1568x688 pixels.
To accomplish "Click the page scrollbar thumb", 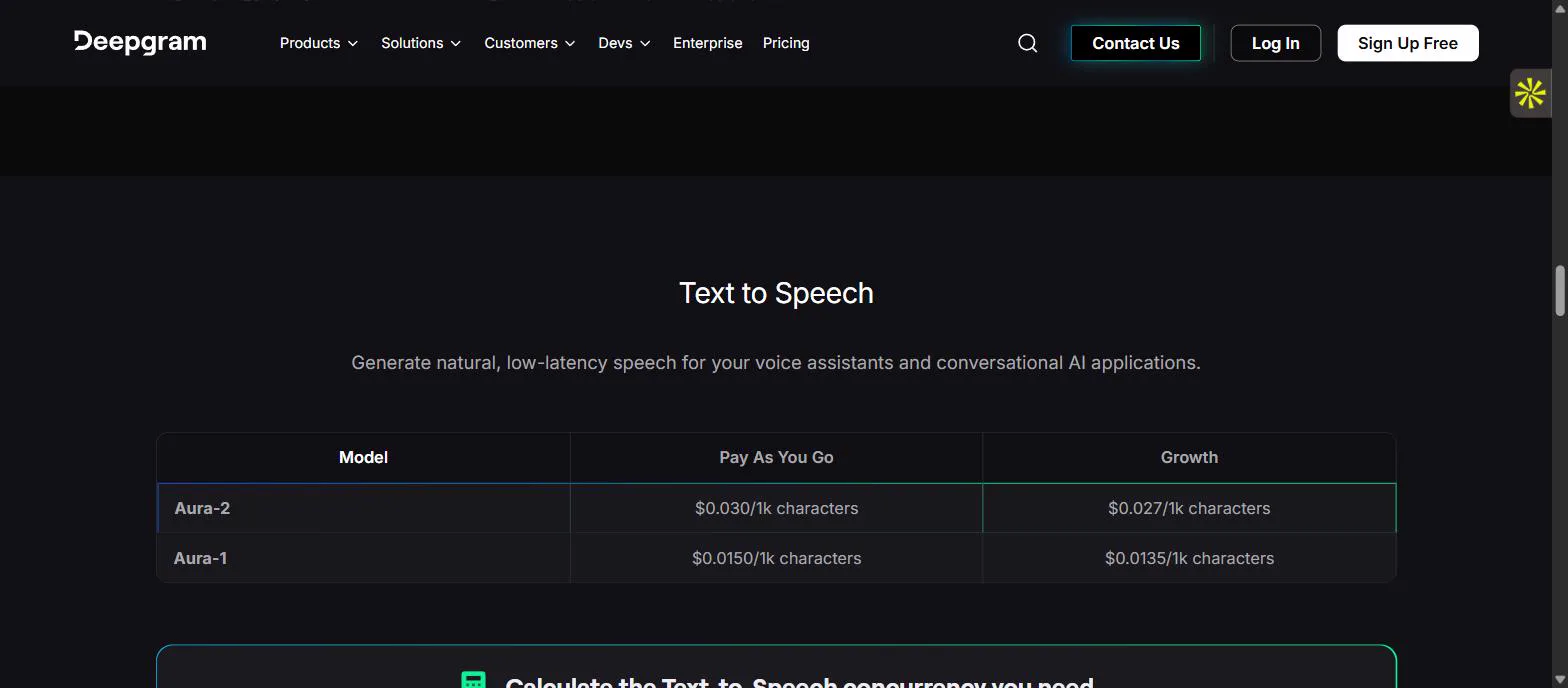I will (1559, 291).
